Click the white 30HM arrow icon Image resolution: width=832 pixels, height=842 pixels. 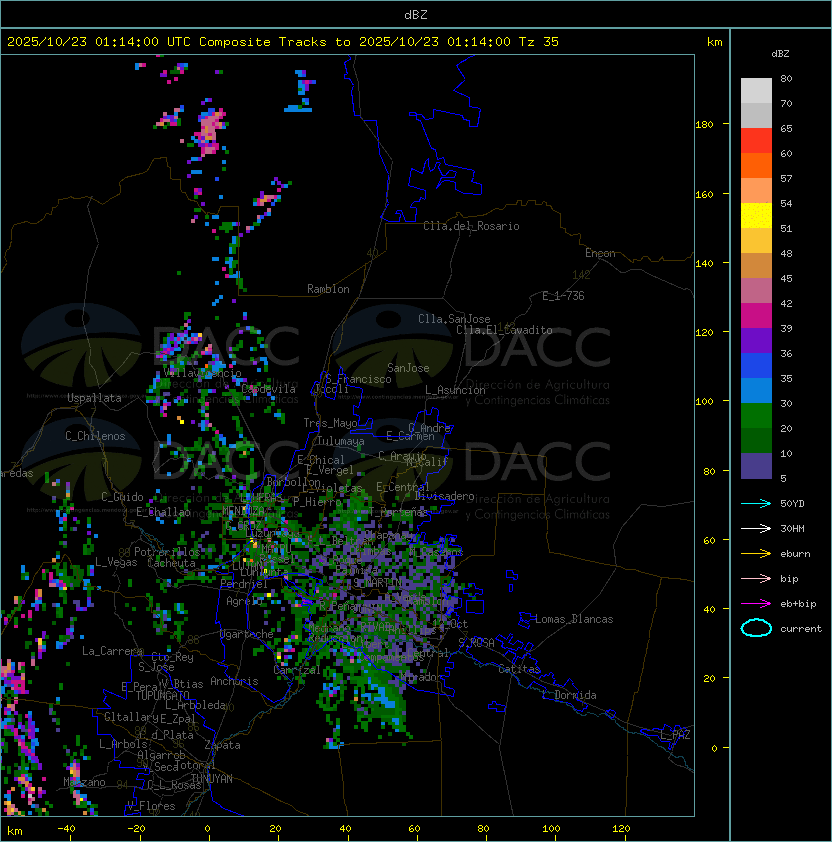(x=756, y=528)
